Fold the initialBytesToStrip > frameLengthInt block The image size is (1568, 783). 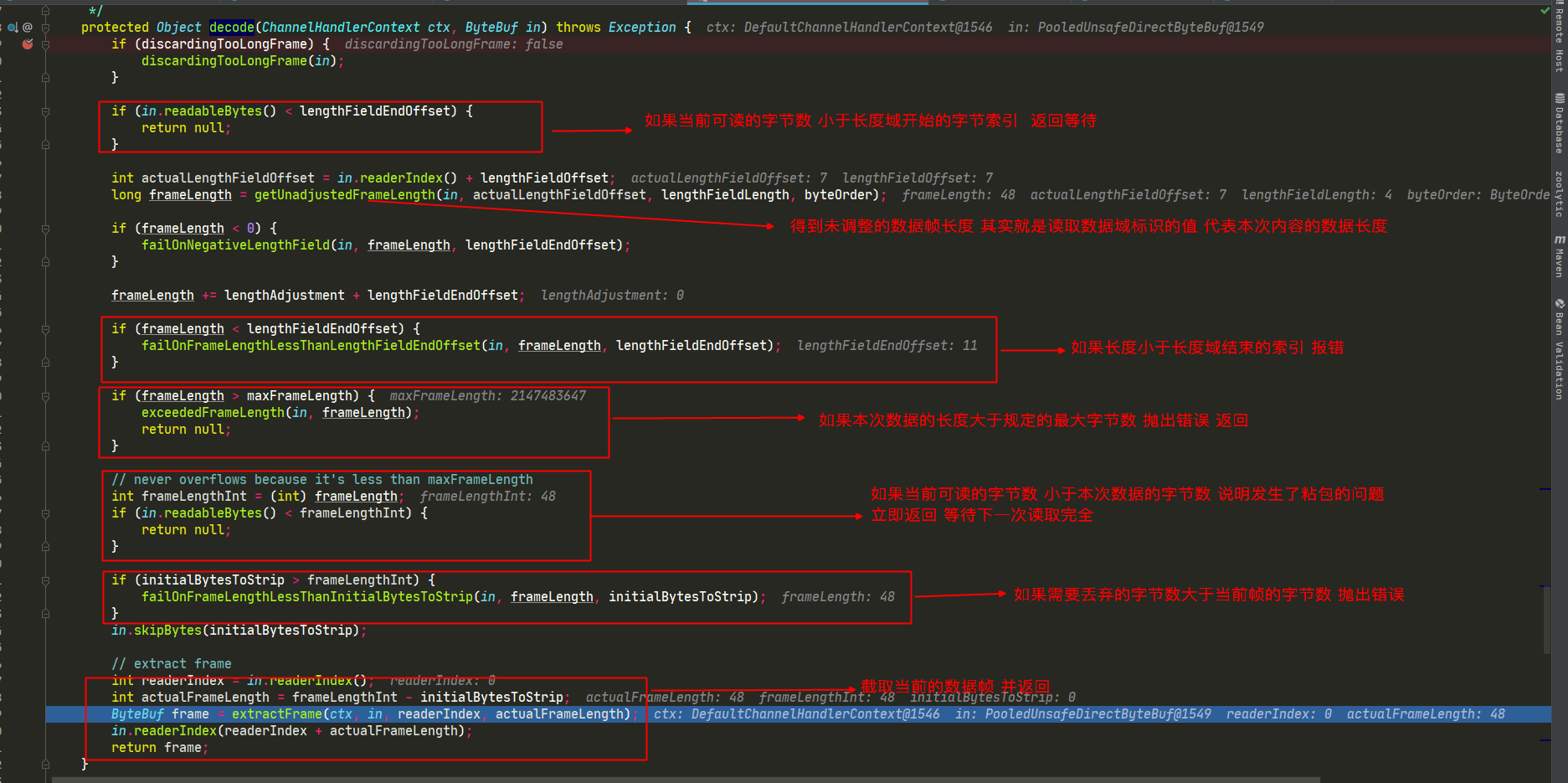click(45, 580)
